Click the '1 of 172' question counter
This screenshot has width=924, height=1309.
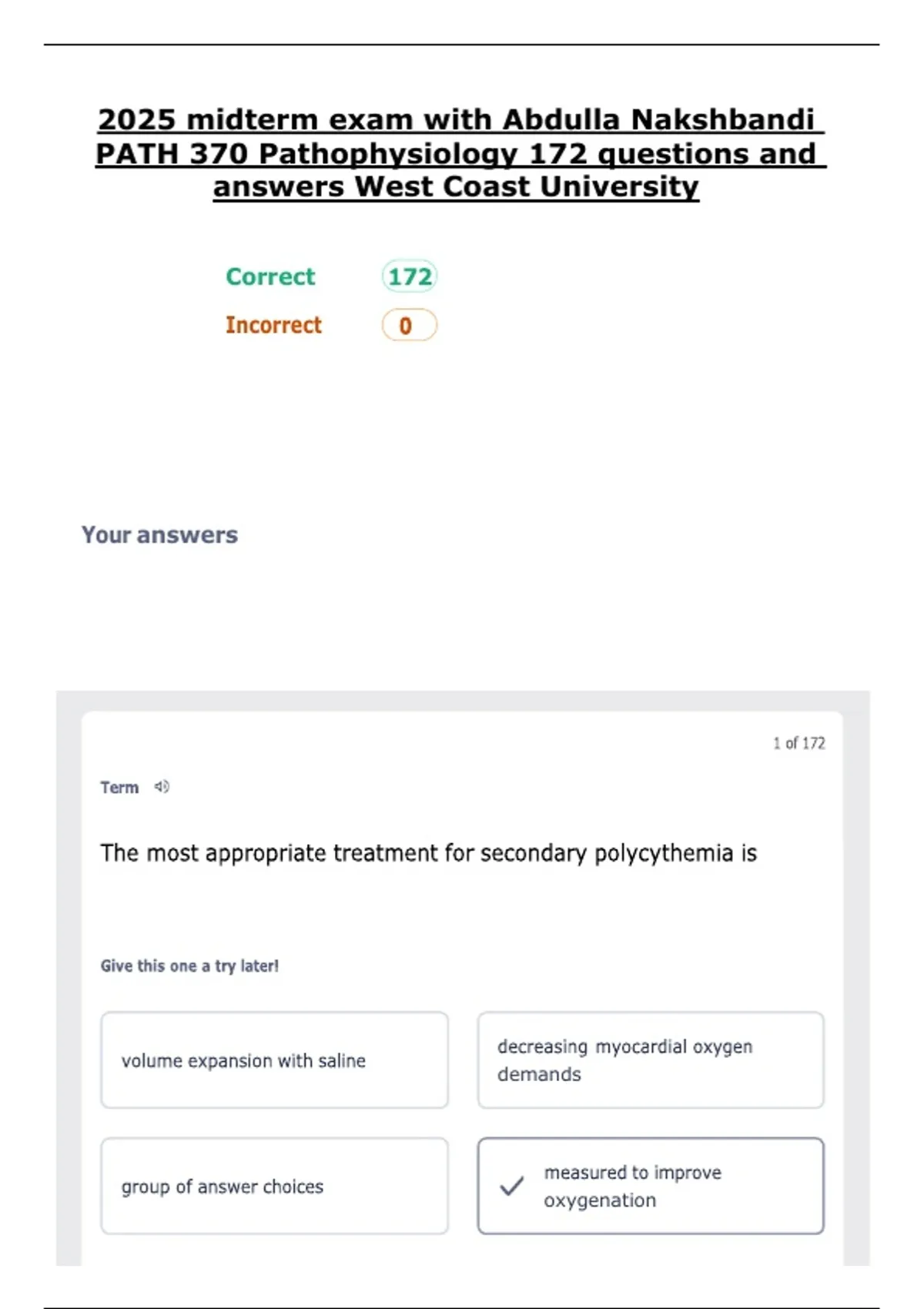click(798, 743)
